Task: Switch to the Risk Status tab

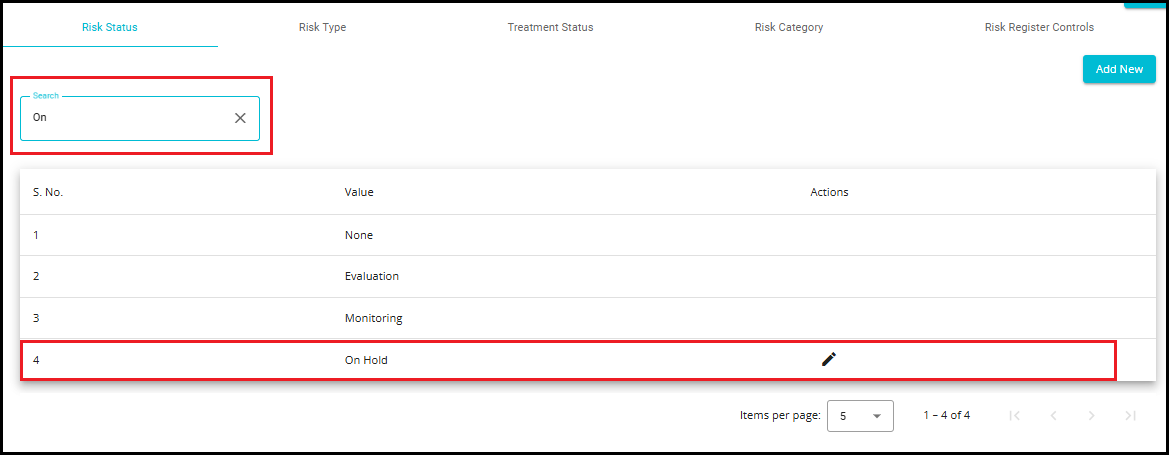Action: click(110, 27)
